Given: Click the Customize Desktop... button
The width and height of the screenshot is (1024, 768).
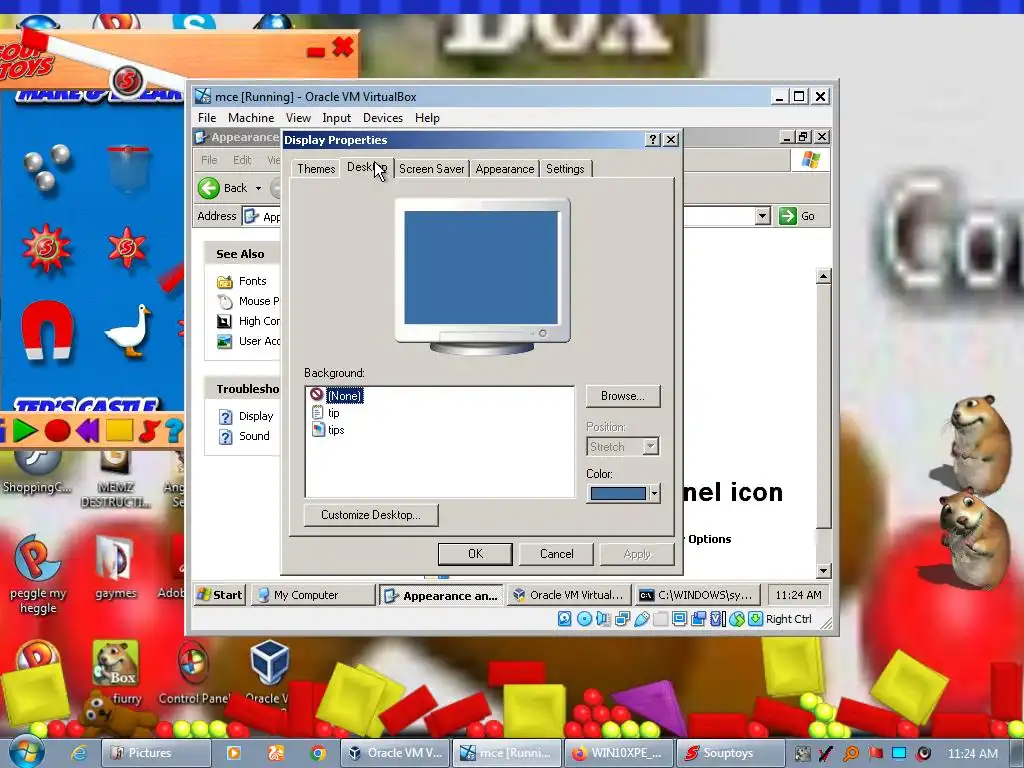Looking at the screenshot, I should click(371, 515).
